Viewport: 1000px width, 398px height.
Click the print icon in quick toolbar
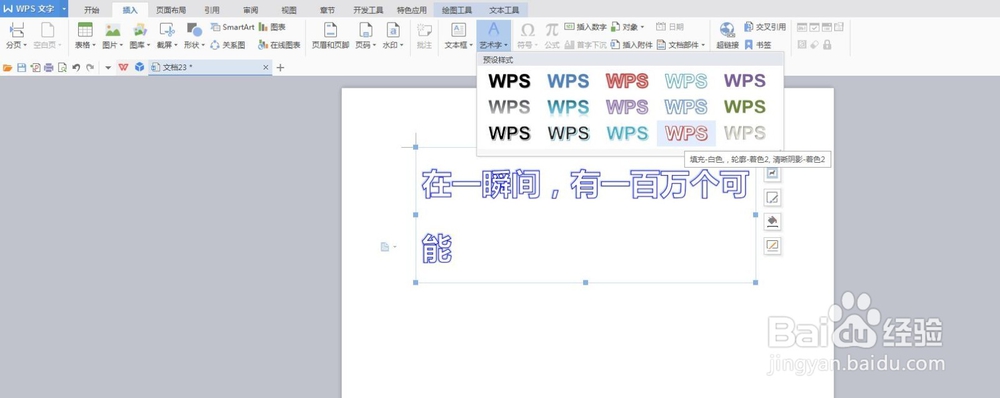(48, 67)
